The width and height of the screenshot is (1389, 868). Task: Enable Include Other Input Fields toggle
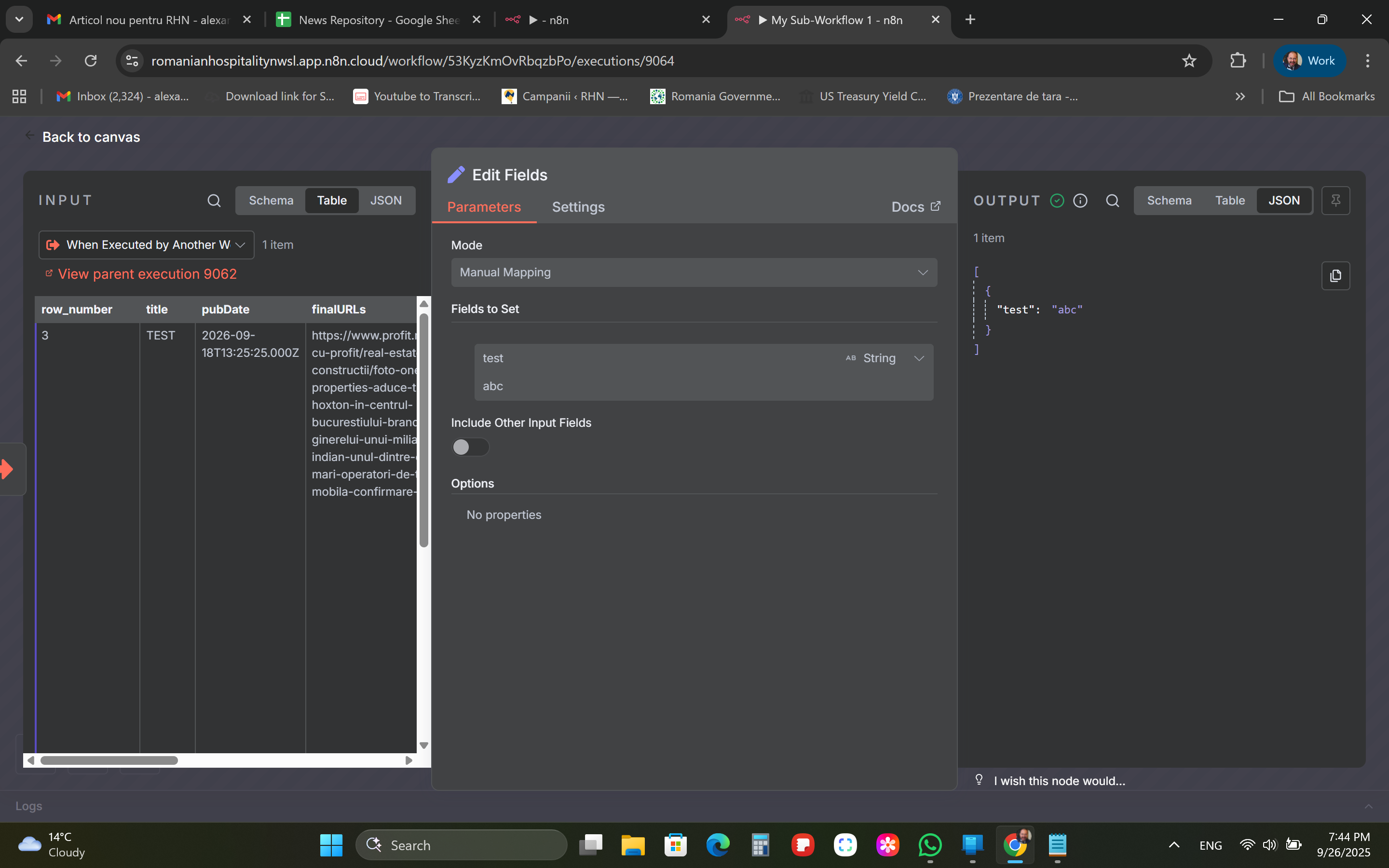coord(470,447)
